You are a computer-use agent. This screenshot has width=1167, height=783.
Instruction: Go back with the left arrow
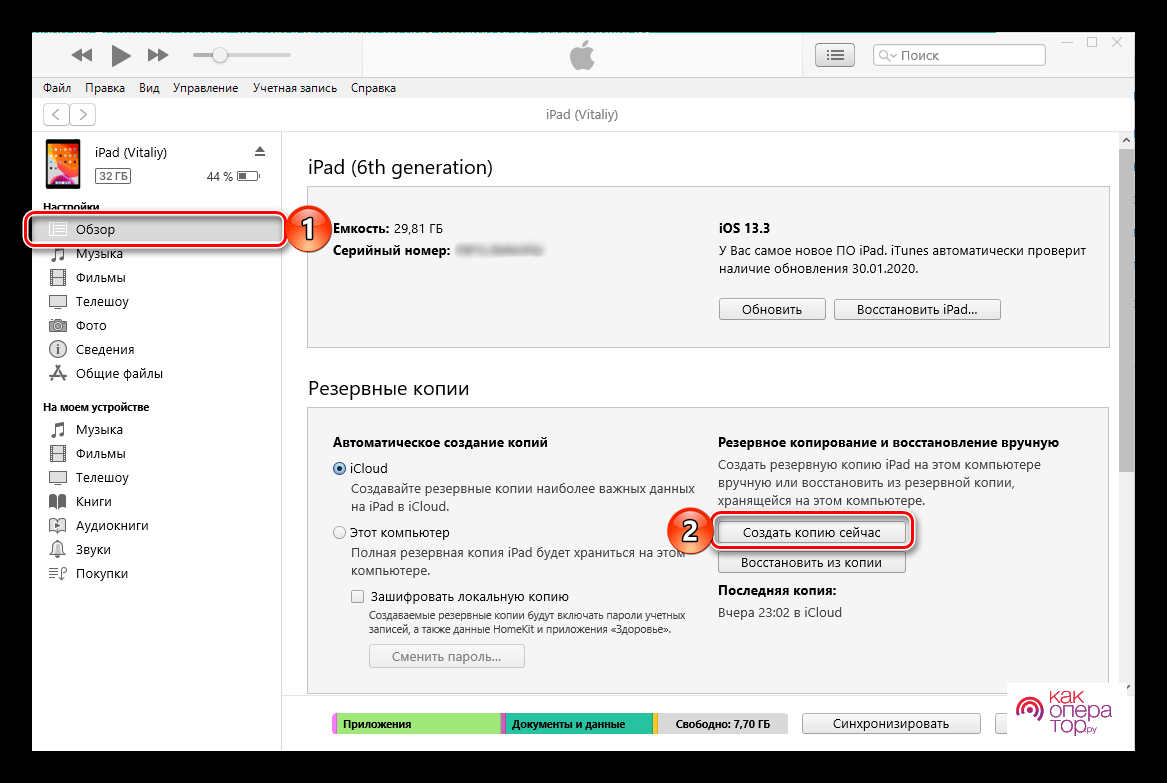[x=57, y=115]
